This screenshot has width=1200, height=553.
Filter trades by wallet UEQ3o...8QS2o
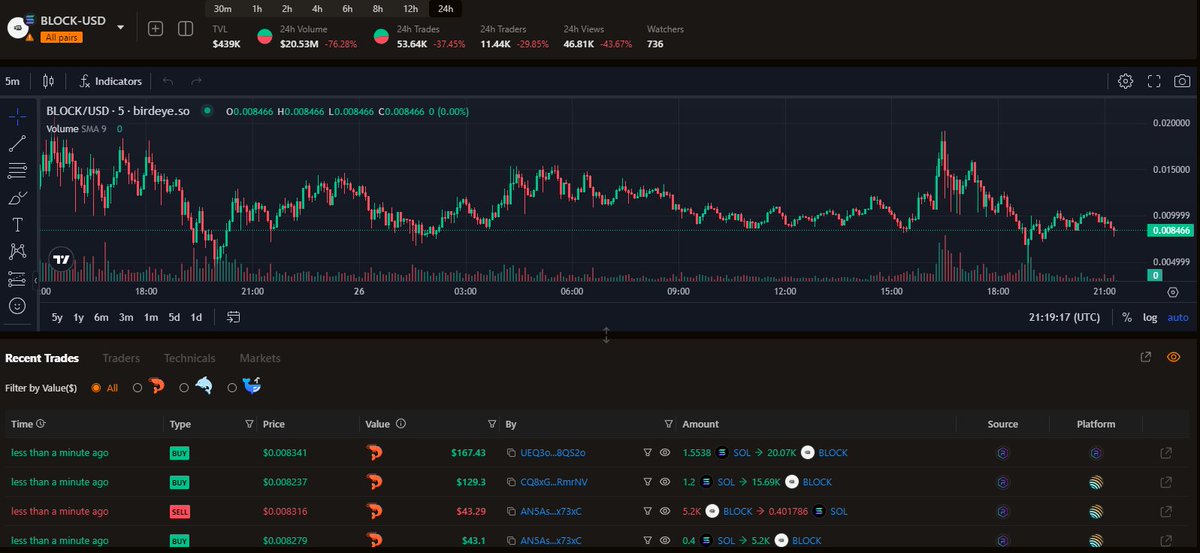coord(648,453)
